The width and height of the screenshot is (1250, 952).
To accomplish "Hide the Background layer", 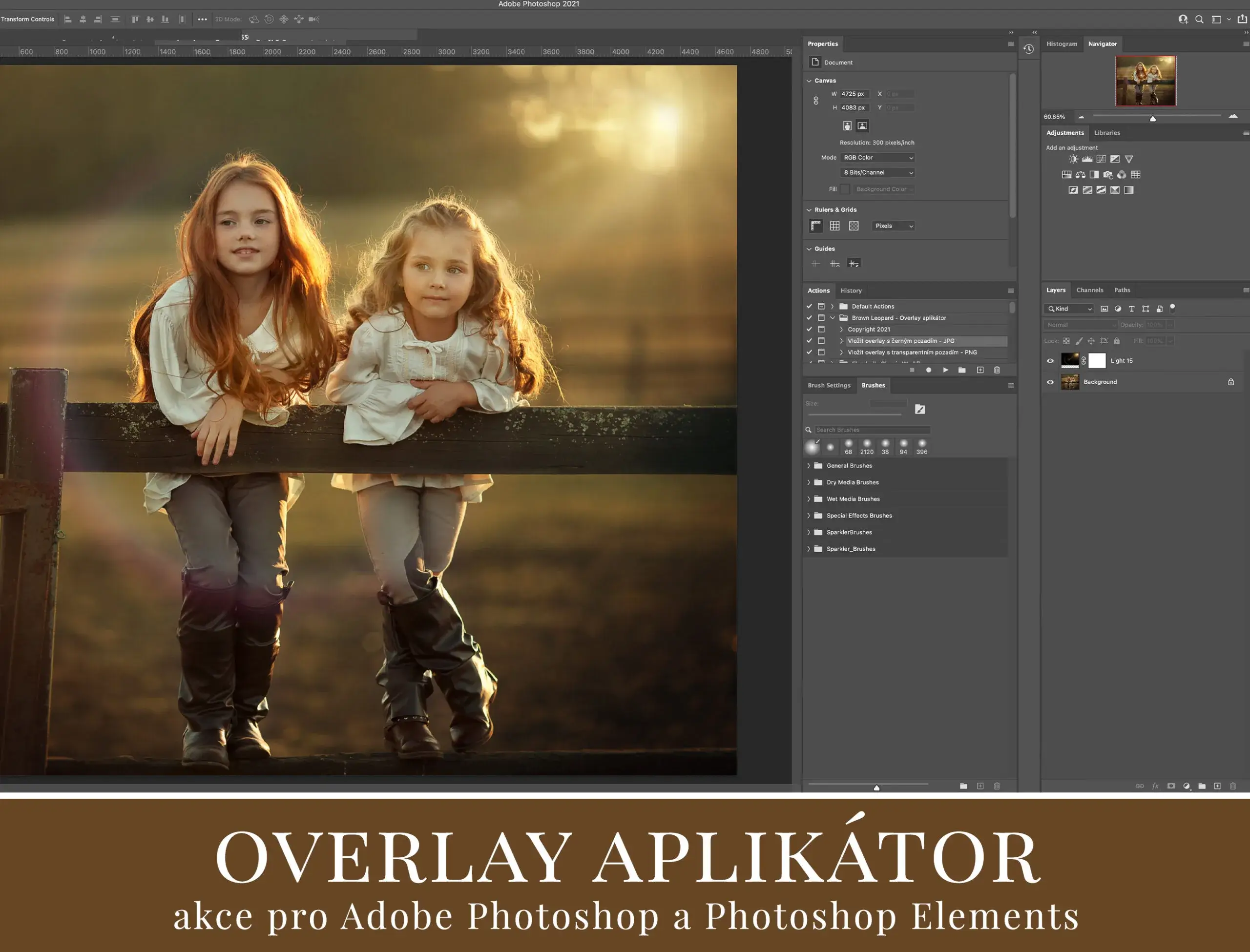I will coord(1050,382).
